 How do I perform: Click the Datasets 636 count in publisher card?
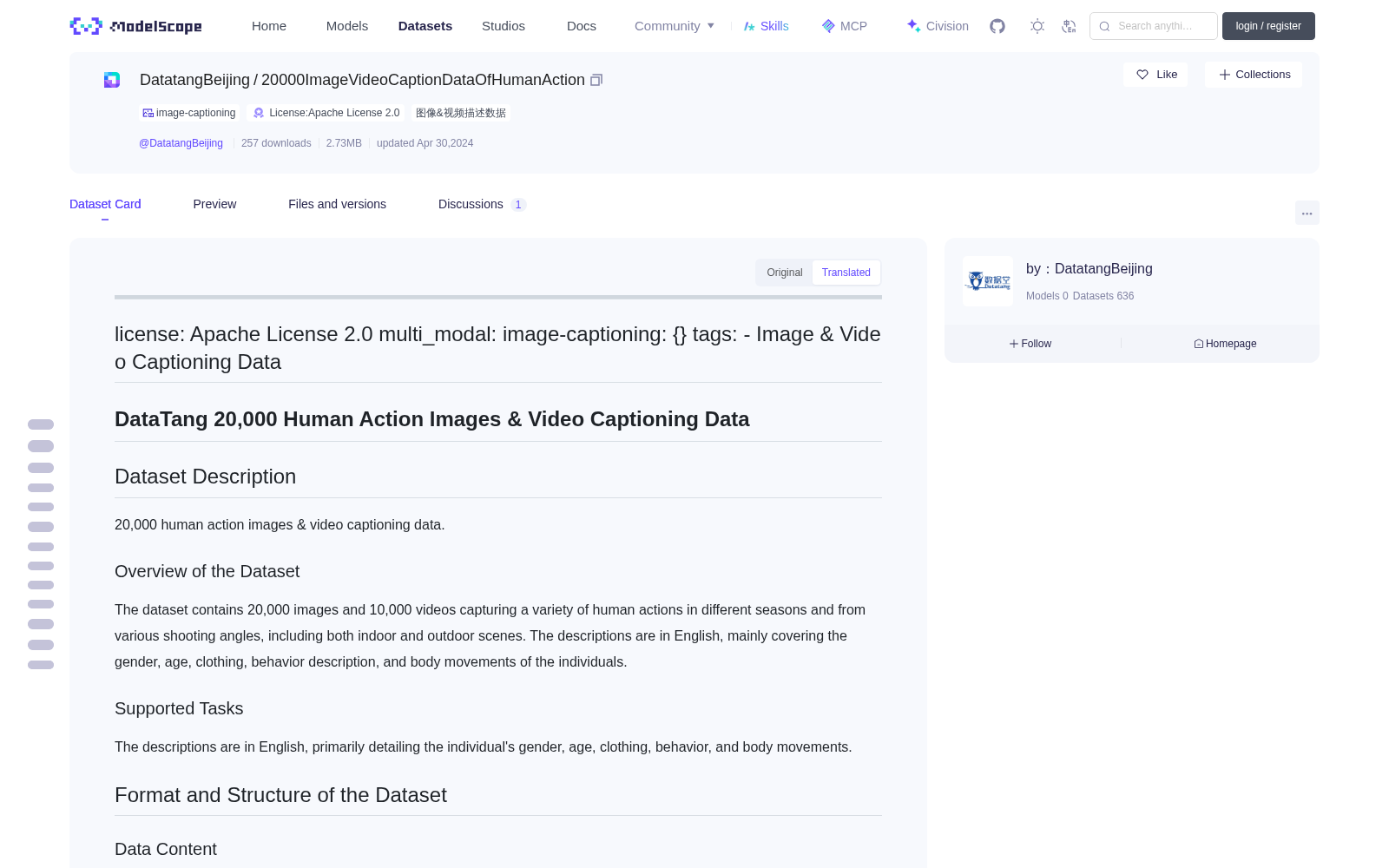[x=1103, y=296]
